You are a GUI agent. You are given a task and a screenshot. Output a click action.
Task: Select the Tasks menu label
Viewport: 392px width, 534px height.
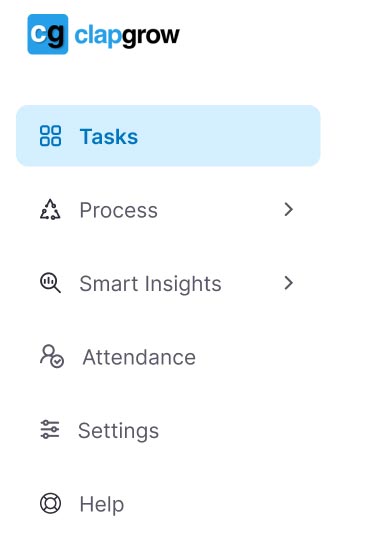point(109,137)
